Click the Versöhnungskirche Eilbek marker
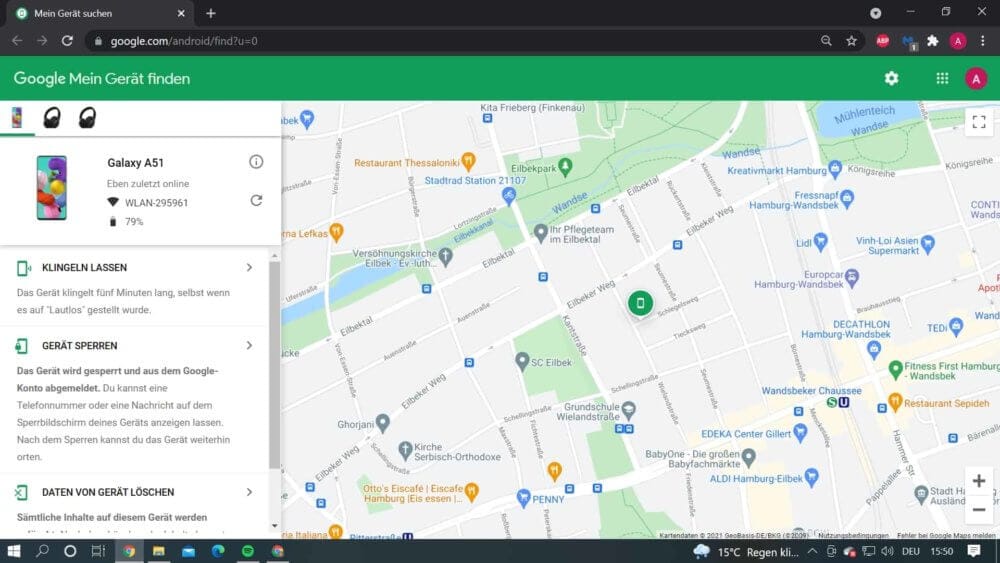 pyautogui.click(x=446, y=257)
